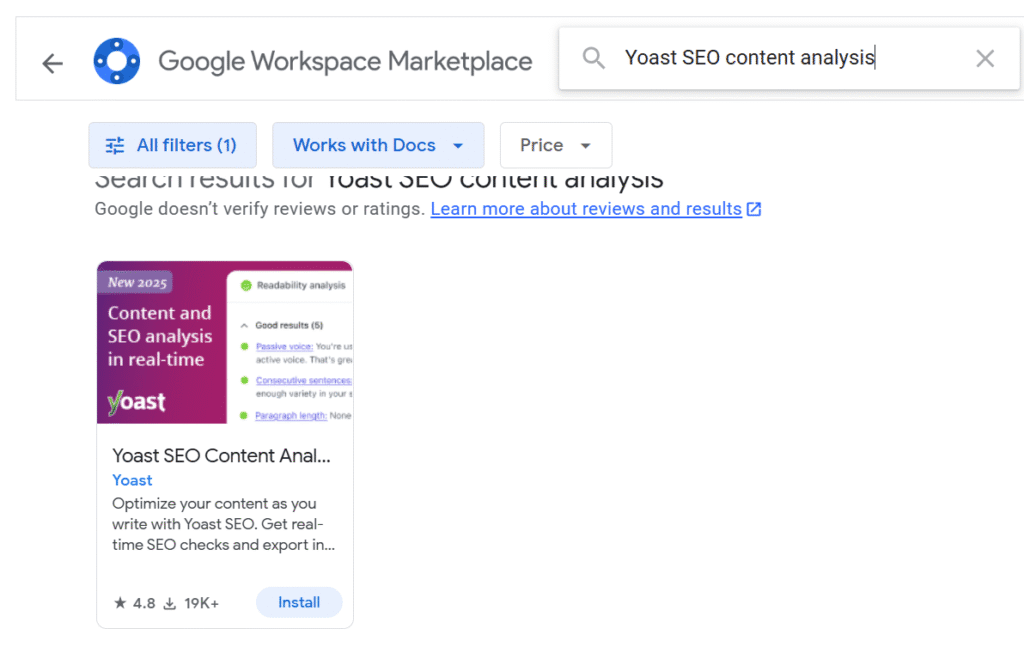The image size is (1024, 647).
Task: Expand the Works with Docs dropdown
Action: 378,145
